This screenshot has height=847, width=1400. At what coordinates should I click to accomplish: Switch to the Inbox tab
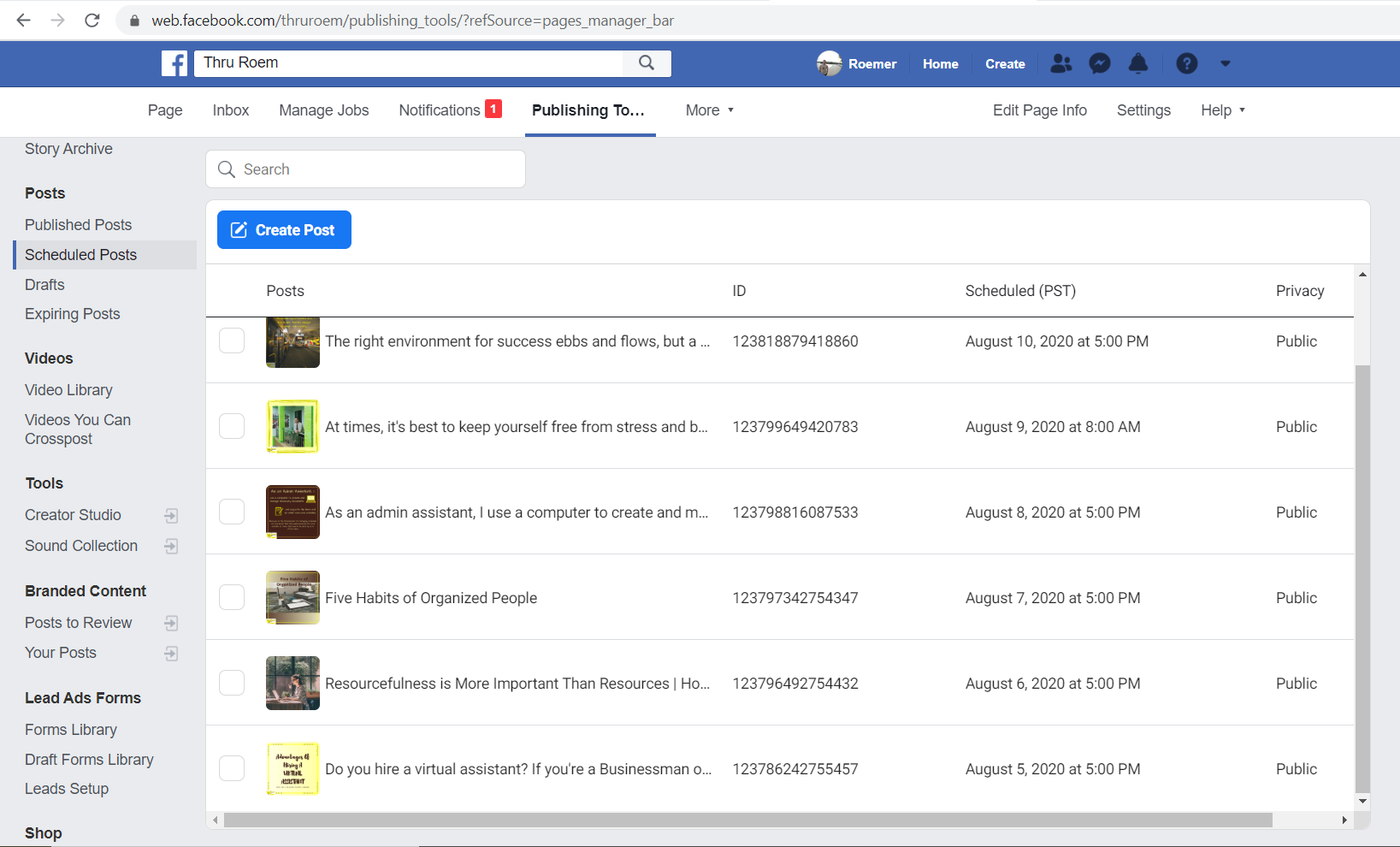231,110
